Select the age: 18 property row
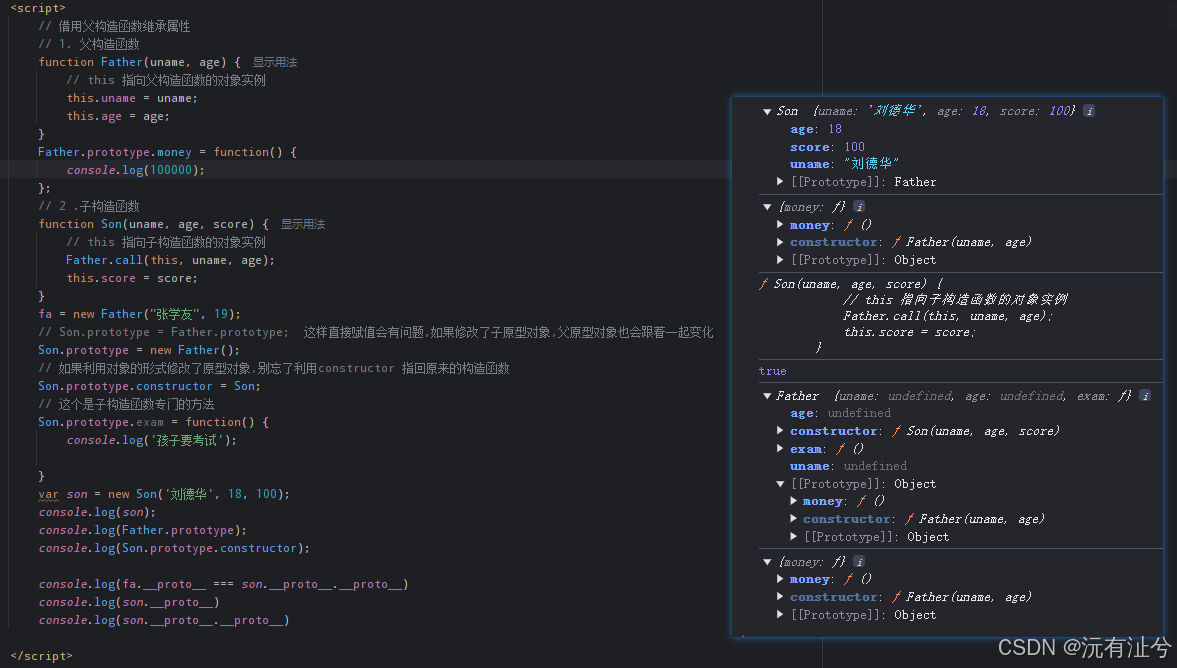1177x668 pixels. pos(815,129)
